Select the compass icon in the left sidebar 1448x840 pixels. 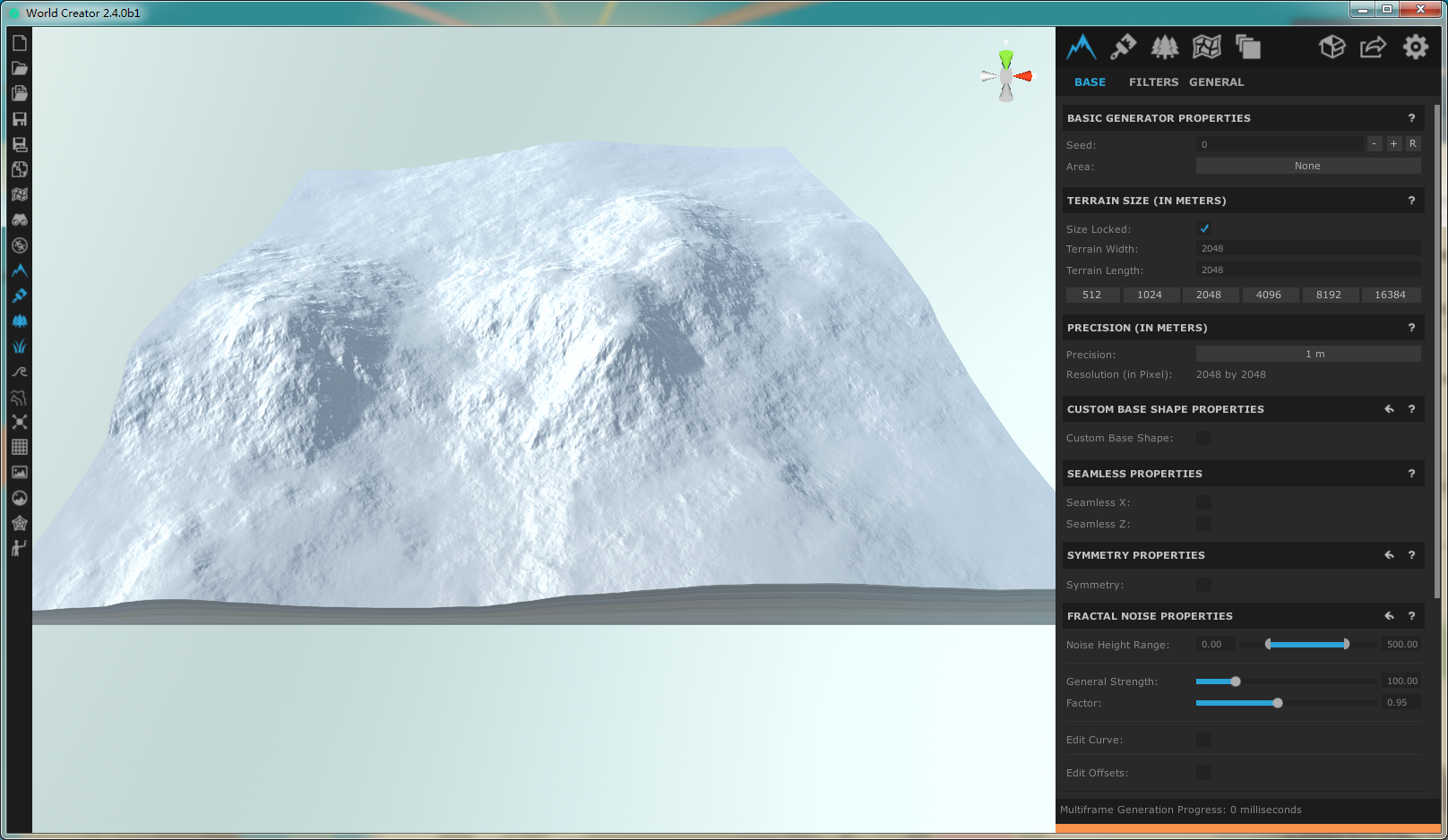coord(20,245)
